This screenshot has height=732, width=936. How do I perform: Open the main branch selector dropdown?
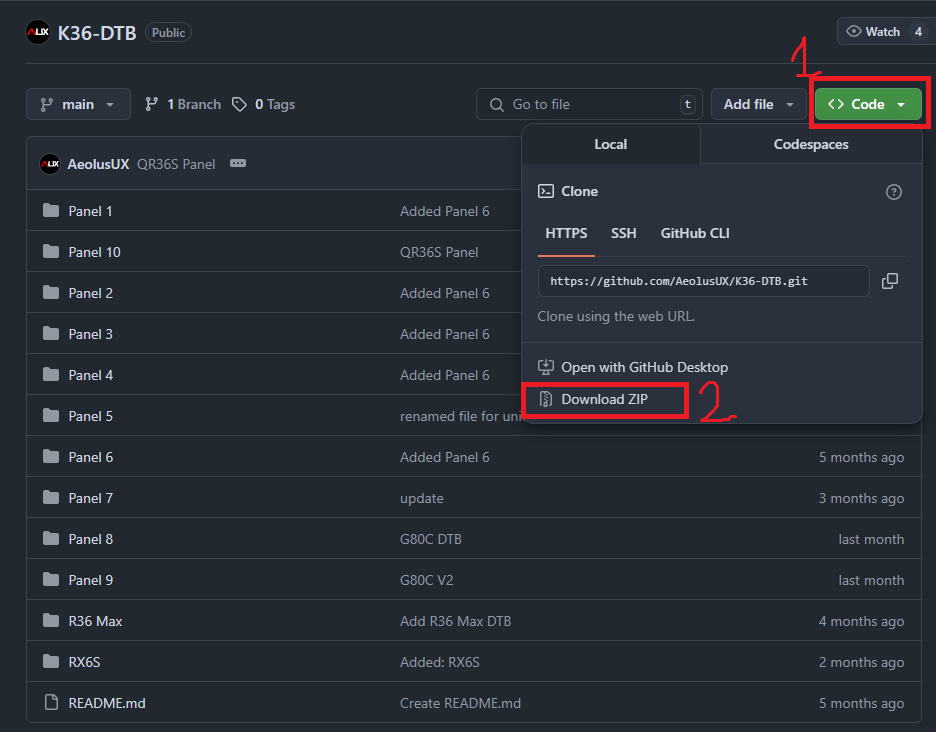pos(78,104)
